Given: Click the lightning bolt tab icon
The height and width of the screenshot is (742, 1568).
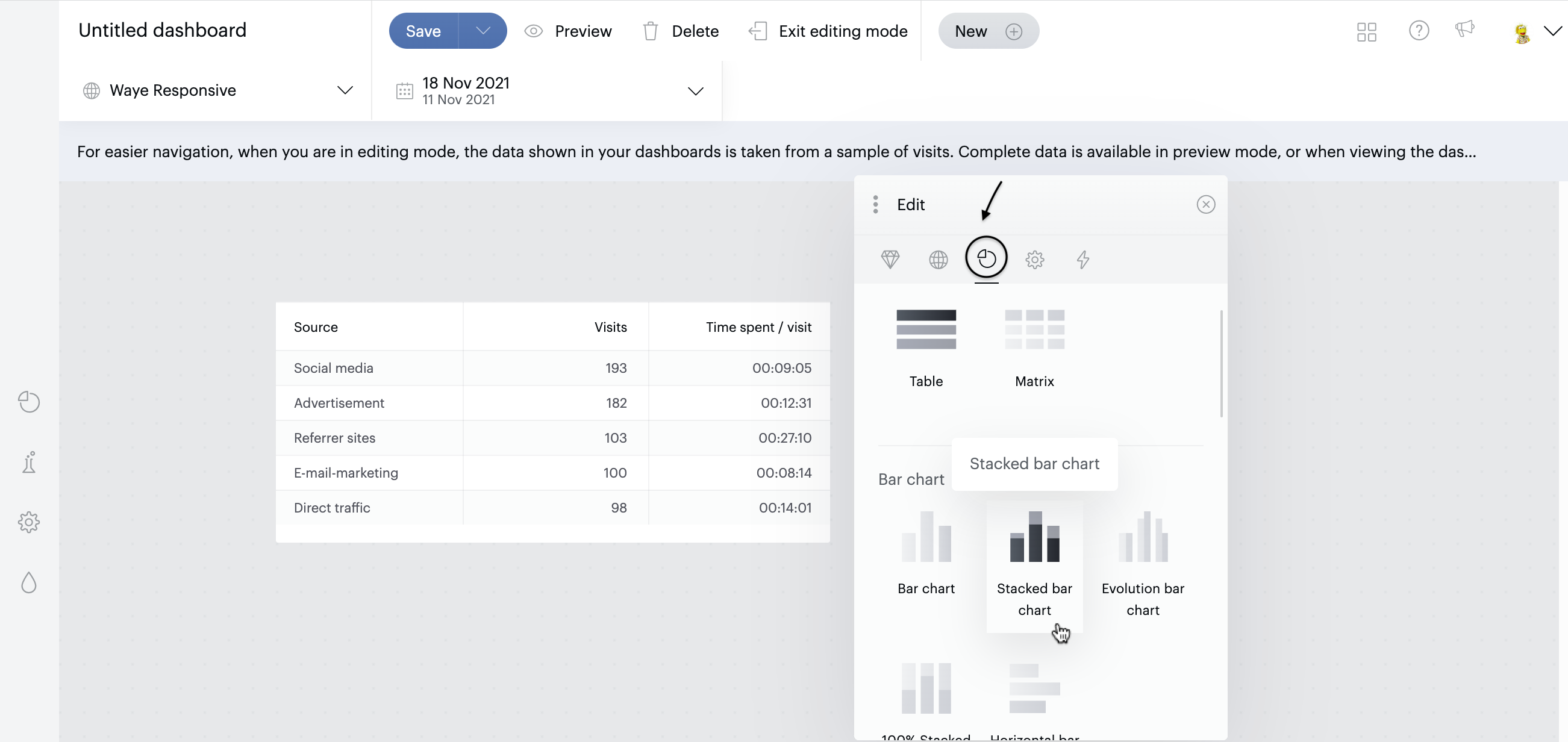Looking at the screenshot, I should (x=1082, y=260).
